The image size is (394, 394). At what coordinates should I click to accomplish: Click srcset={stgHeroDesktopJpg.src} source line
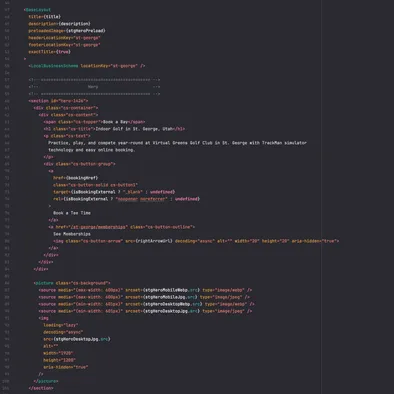coord(145,311)
